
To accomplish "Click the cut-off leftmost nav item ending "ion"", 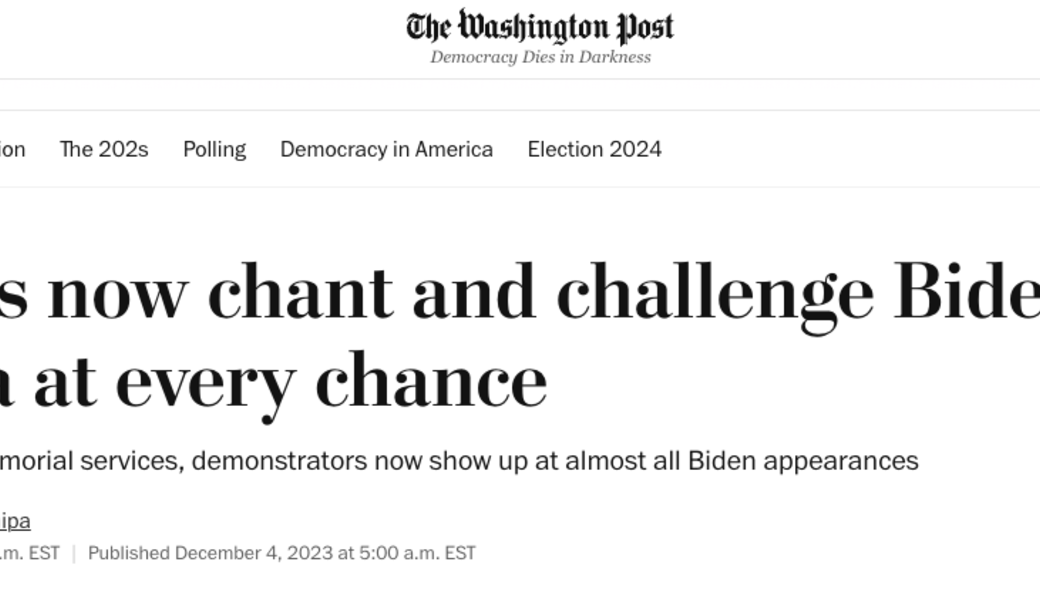I will coord(12,150).
